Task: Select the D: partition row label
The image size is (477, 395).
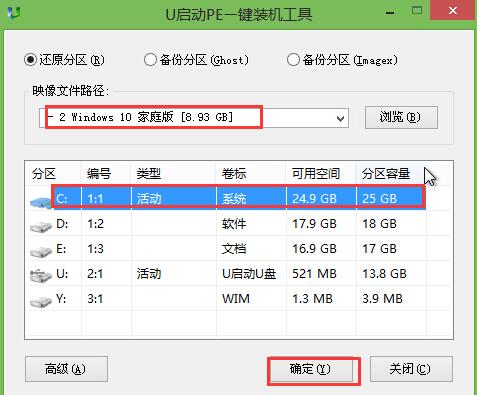Action: coord(62,224)
